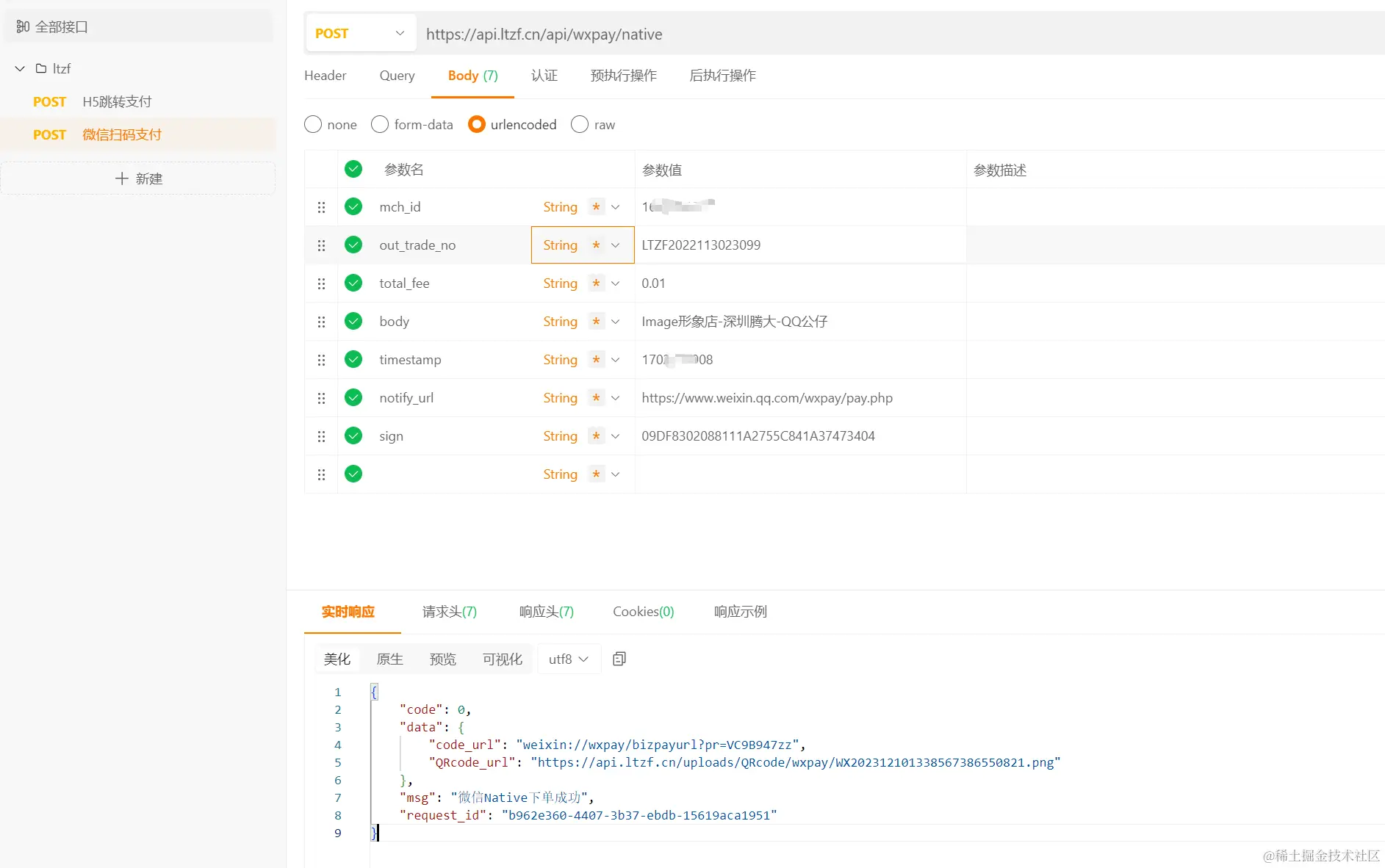Toggle required asterisk for total_fee
This screenshot has width=1385, height=868.
pos(596,283)
